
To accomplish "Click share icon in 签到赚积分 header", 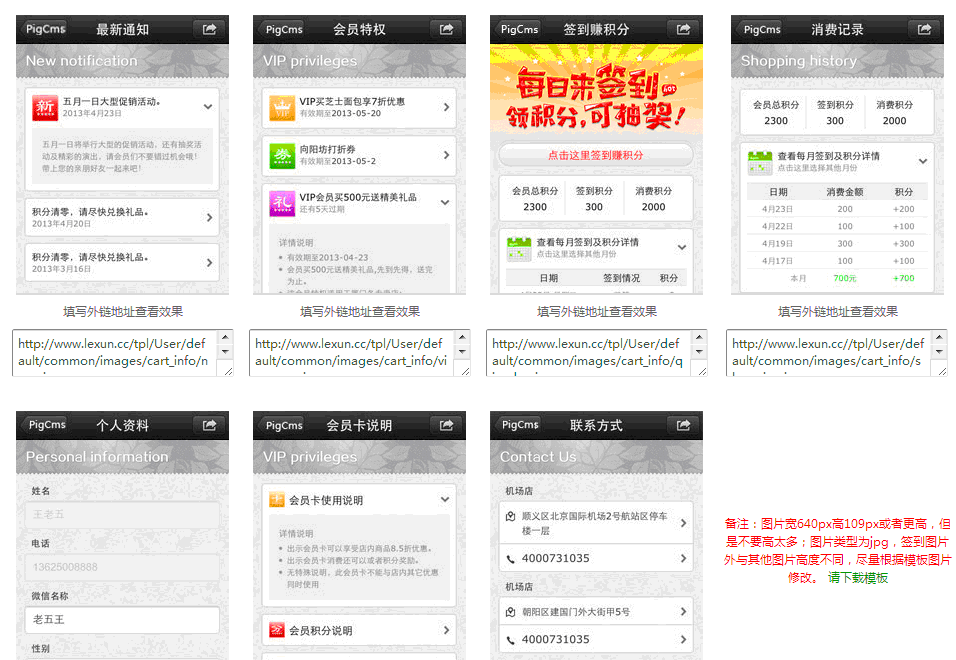I will pos(683,30).
